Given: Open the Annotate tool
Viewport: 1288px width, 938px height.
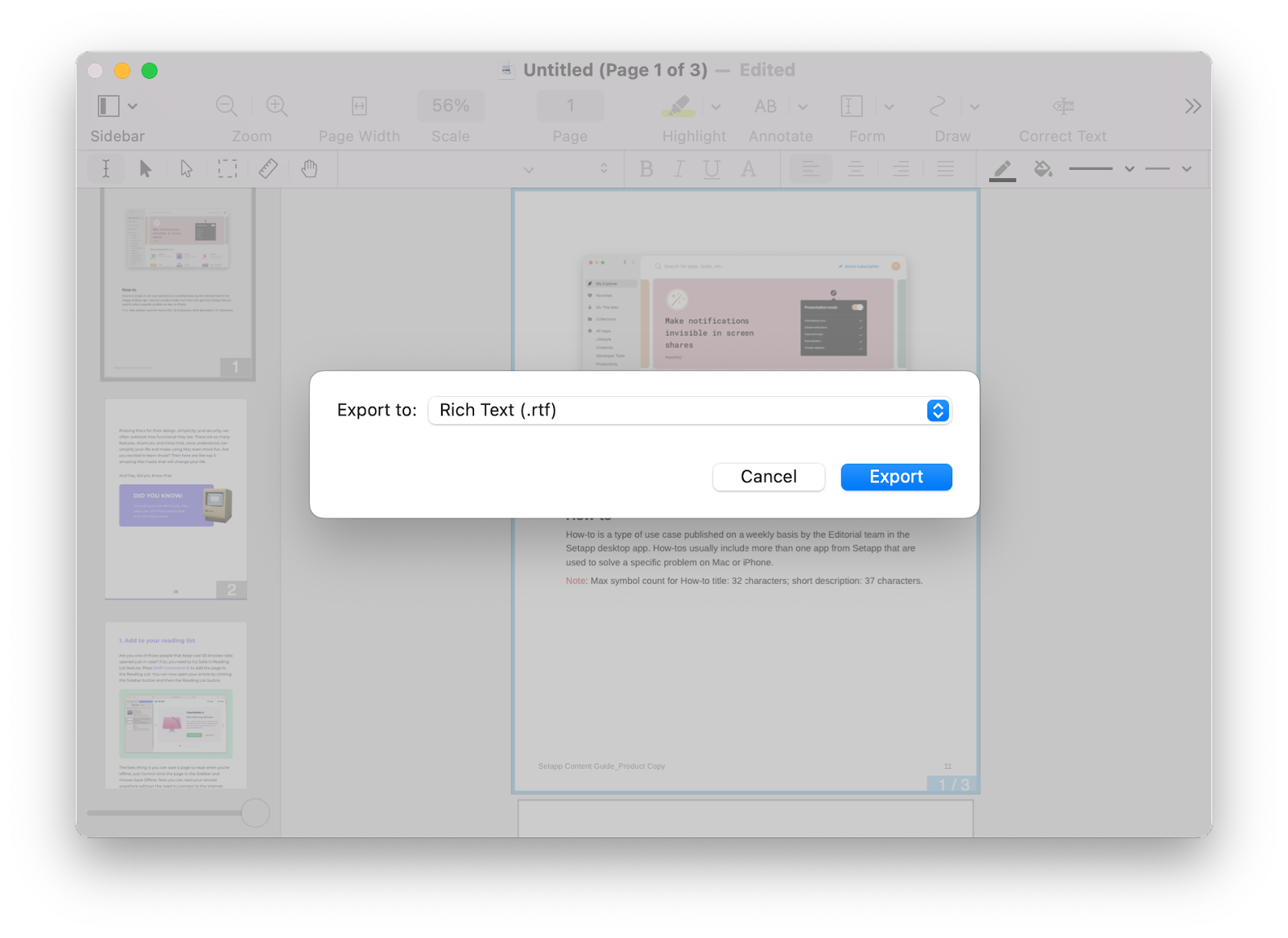Looking at the screenshot, I should (x=764, y=105).
